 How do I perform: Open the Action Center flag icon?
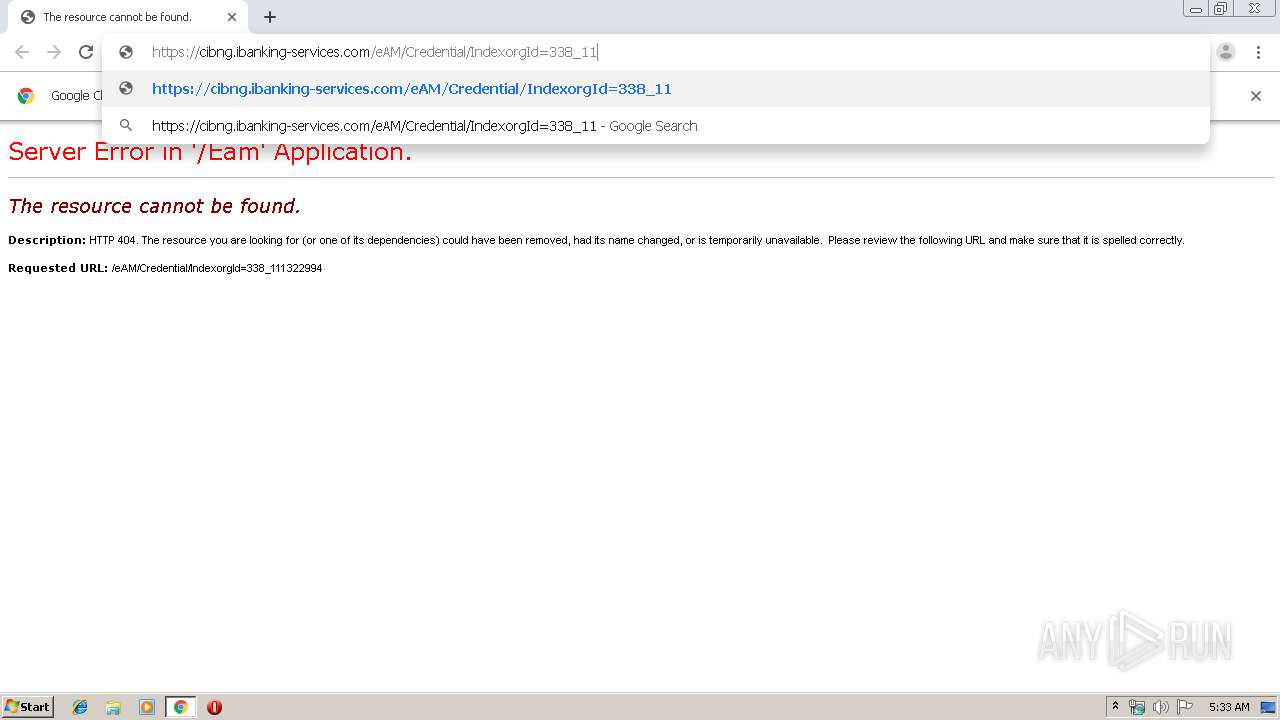tap(1185, 707)
